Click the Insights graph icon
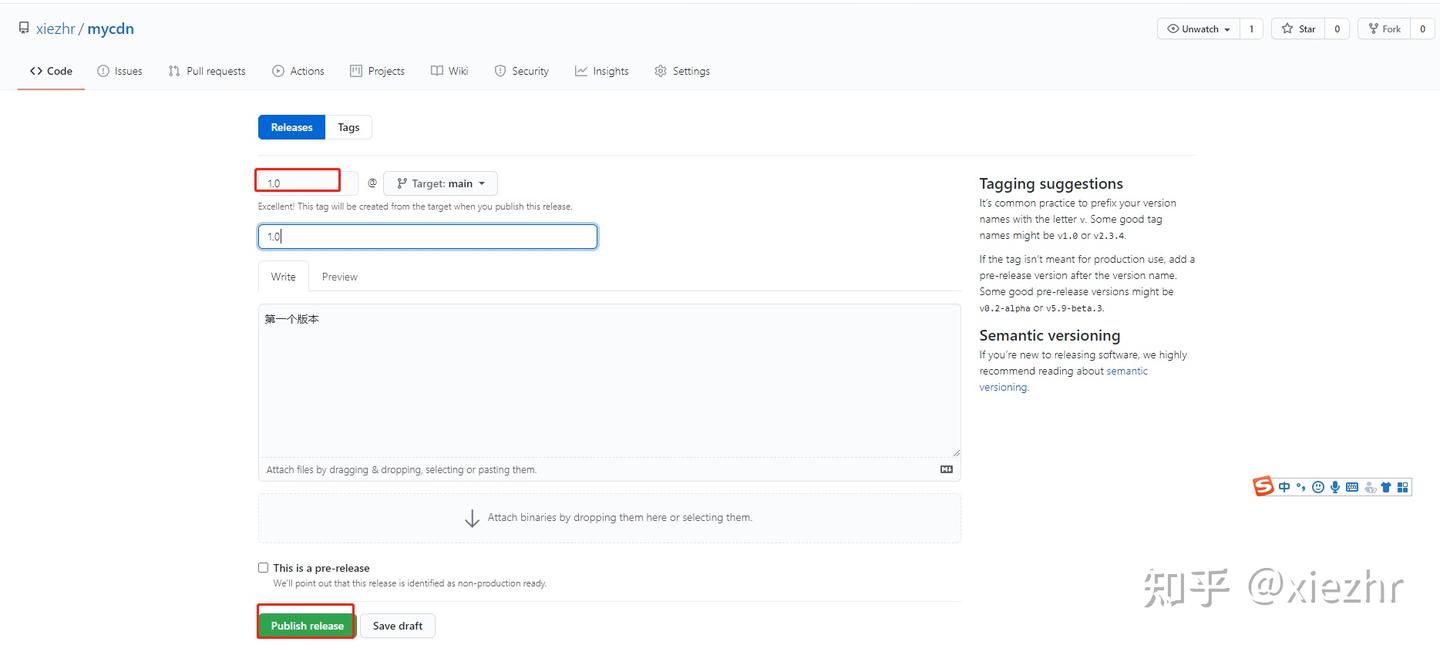 581,71
